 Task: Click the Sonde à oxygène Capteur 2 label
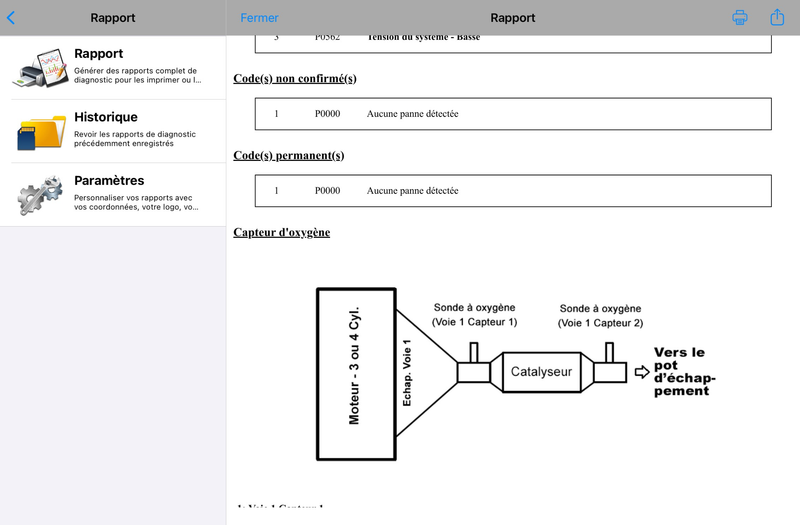(600, 316)
